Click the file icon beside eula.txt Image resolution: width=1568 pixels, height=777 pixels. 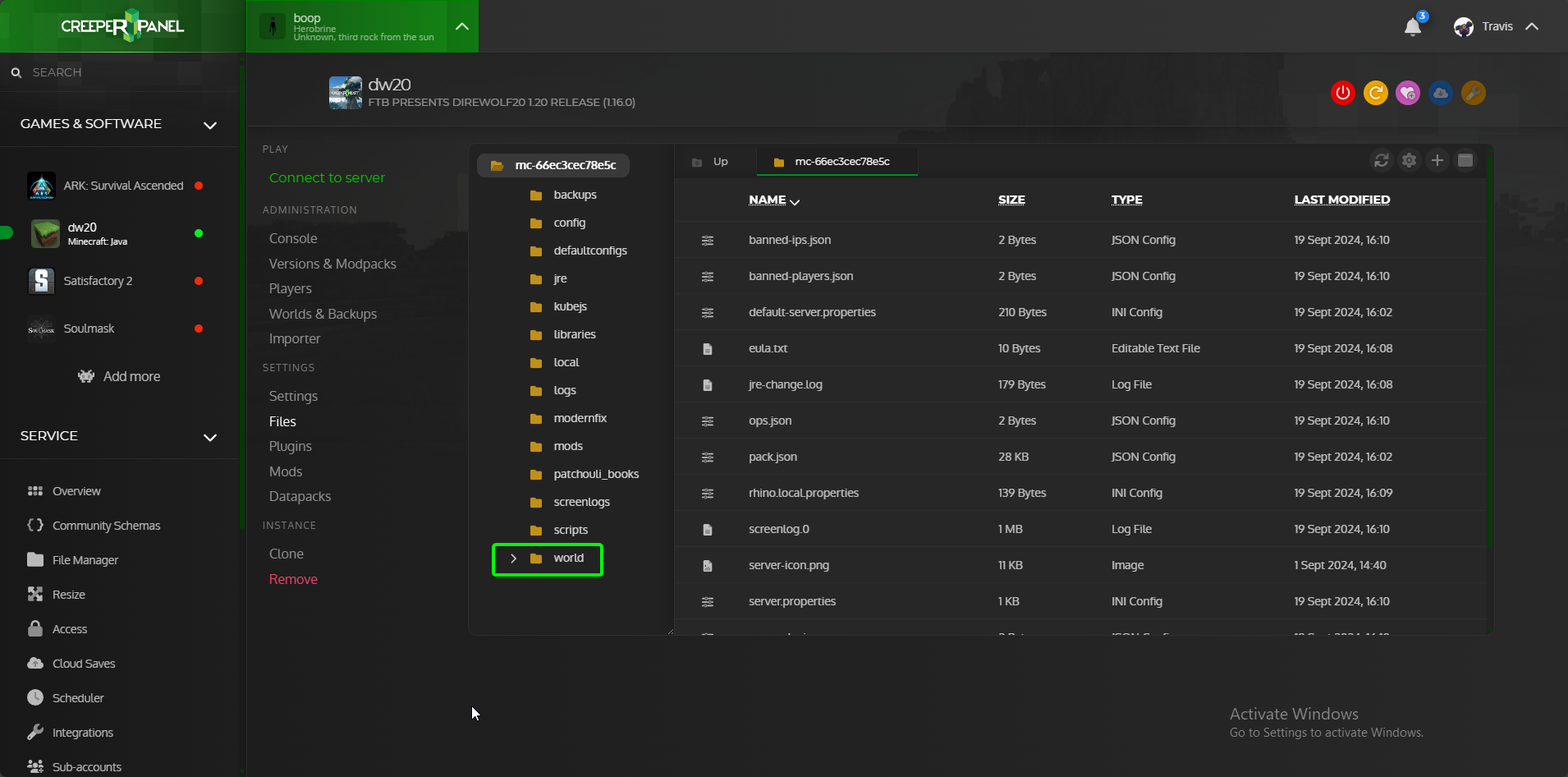708,349
